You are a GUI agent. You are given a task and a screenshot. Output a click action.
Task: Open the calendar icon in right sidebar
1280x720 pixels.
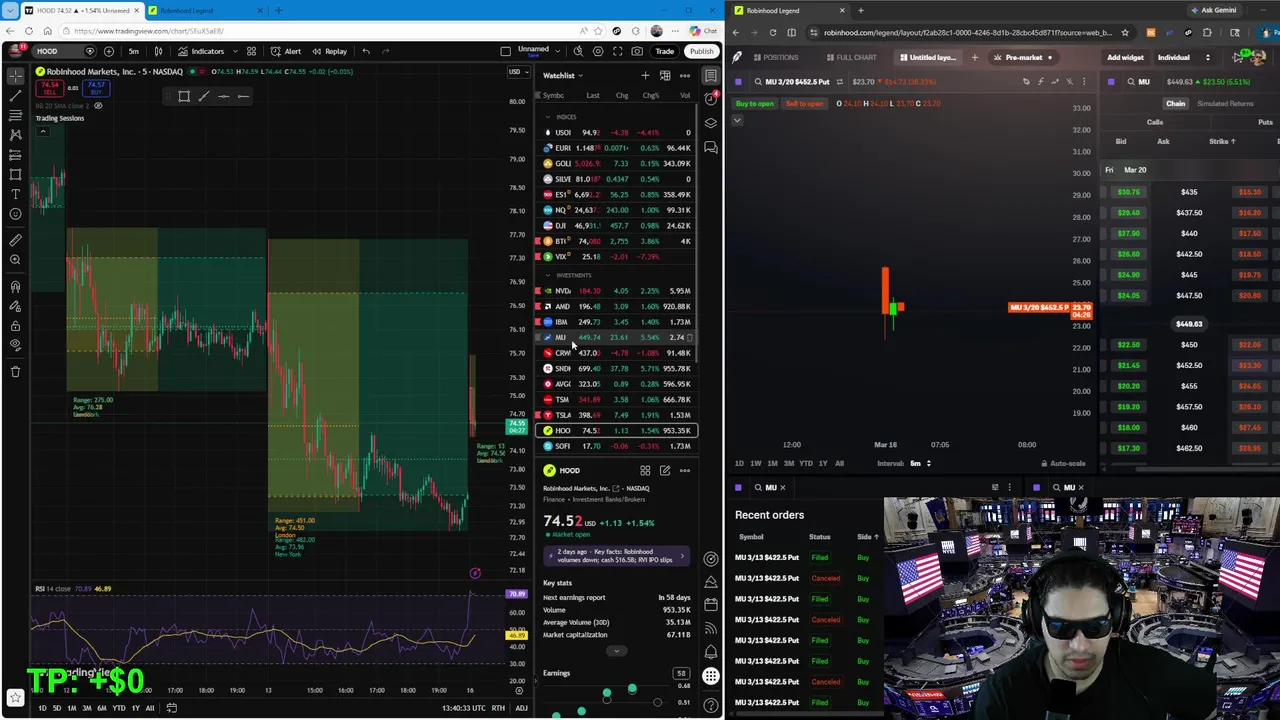point(710,604)
